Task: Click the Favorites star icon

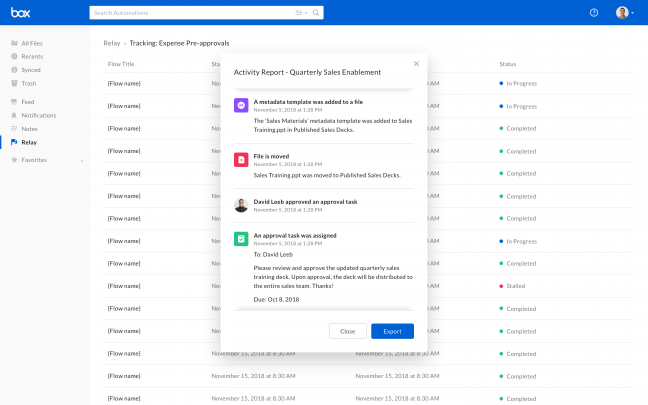Action: (x=14, y=160)
